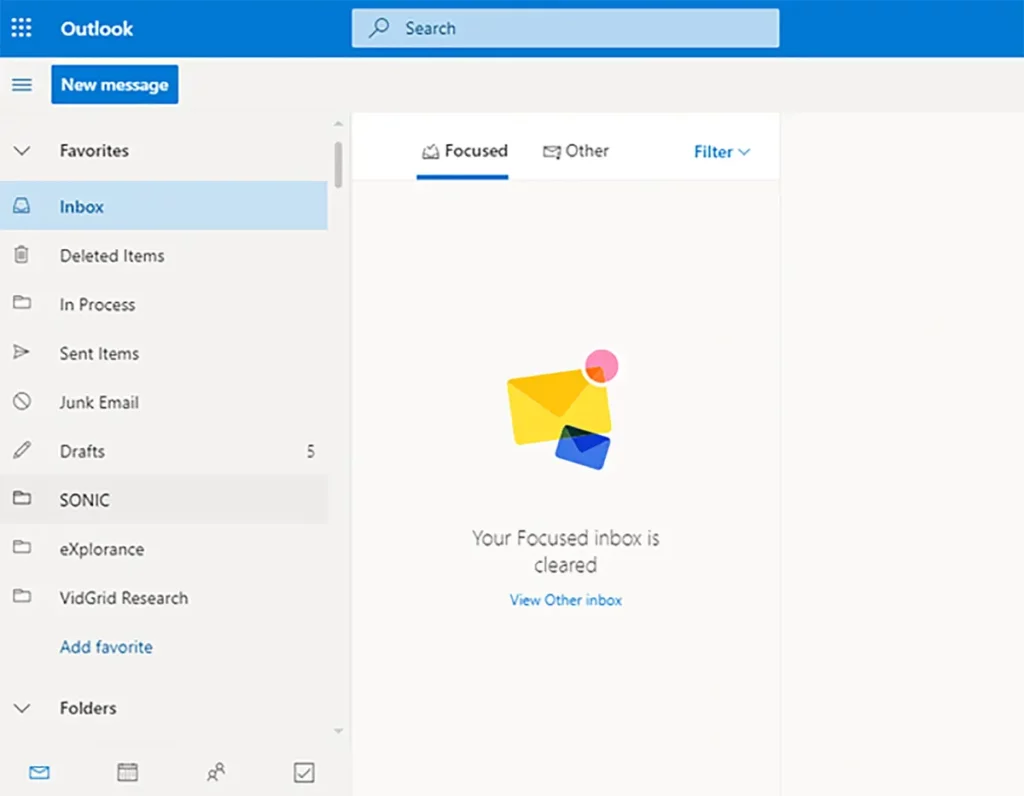The width and height of the screenshot is (1024, 796).
Task: Open the Microsoft app launcher grid
Action: tap(21, 27)
